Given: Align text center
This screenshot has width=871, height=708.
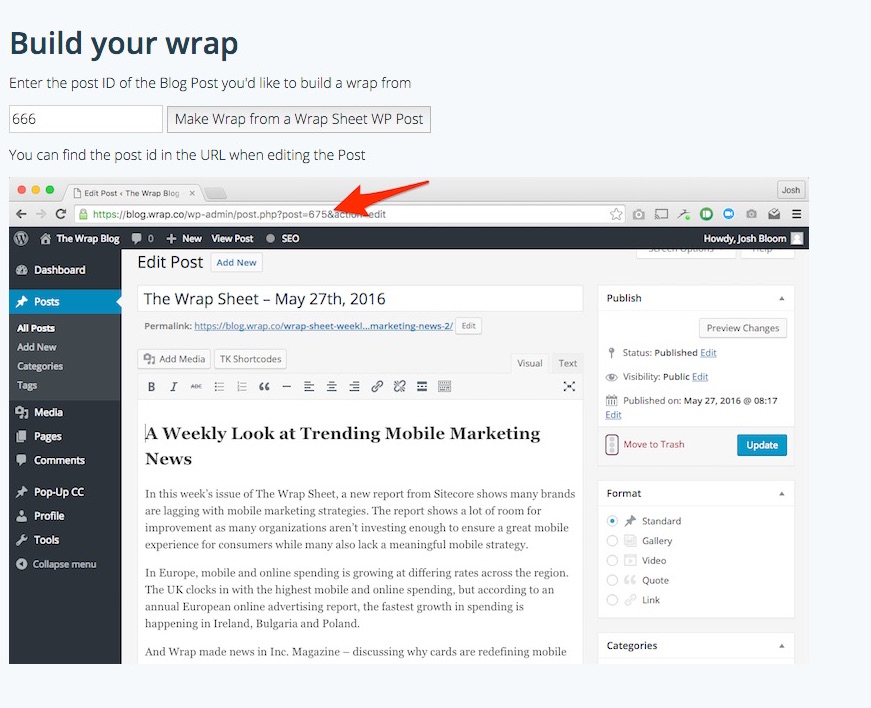Looking at the screenshot, I should pos(332,386).
